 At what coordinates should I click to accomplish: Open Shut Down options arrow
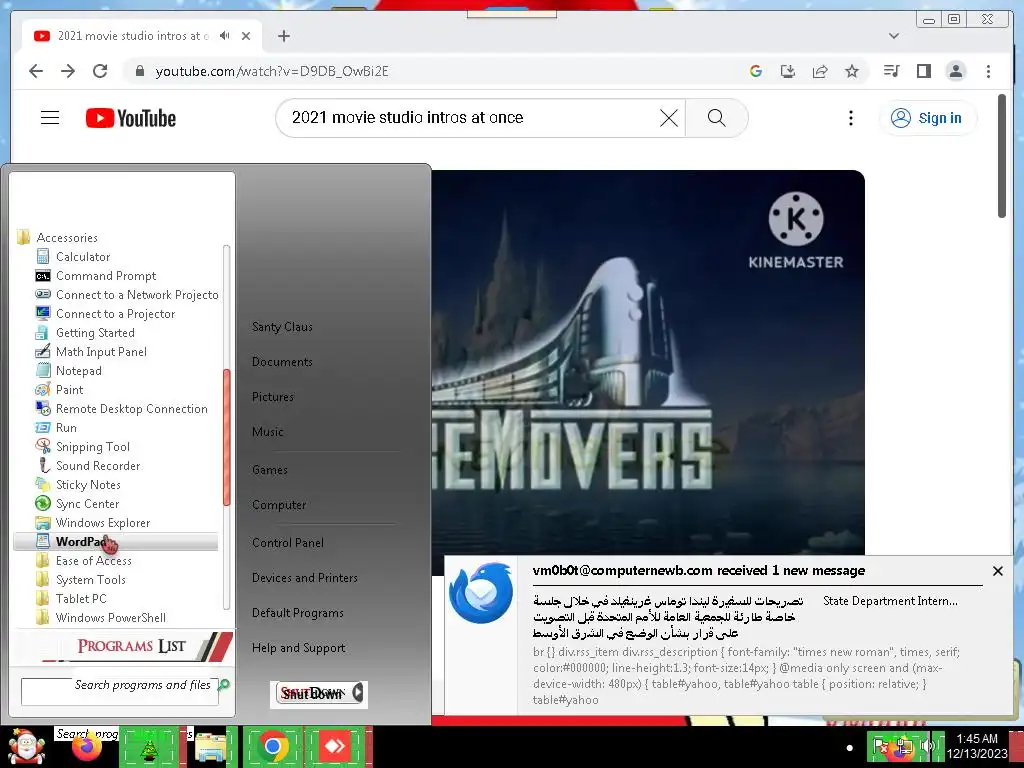[358, 693]
